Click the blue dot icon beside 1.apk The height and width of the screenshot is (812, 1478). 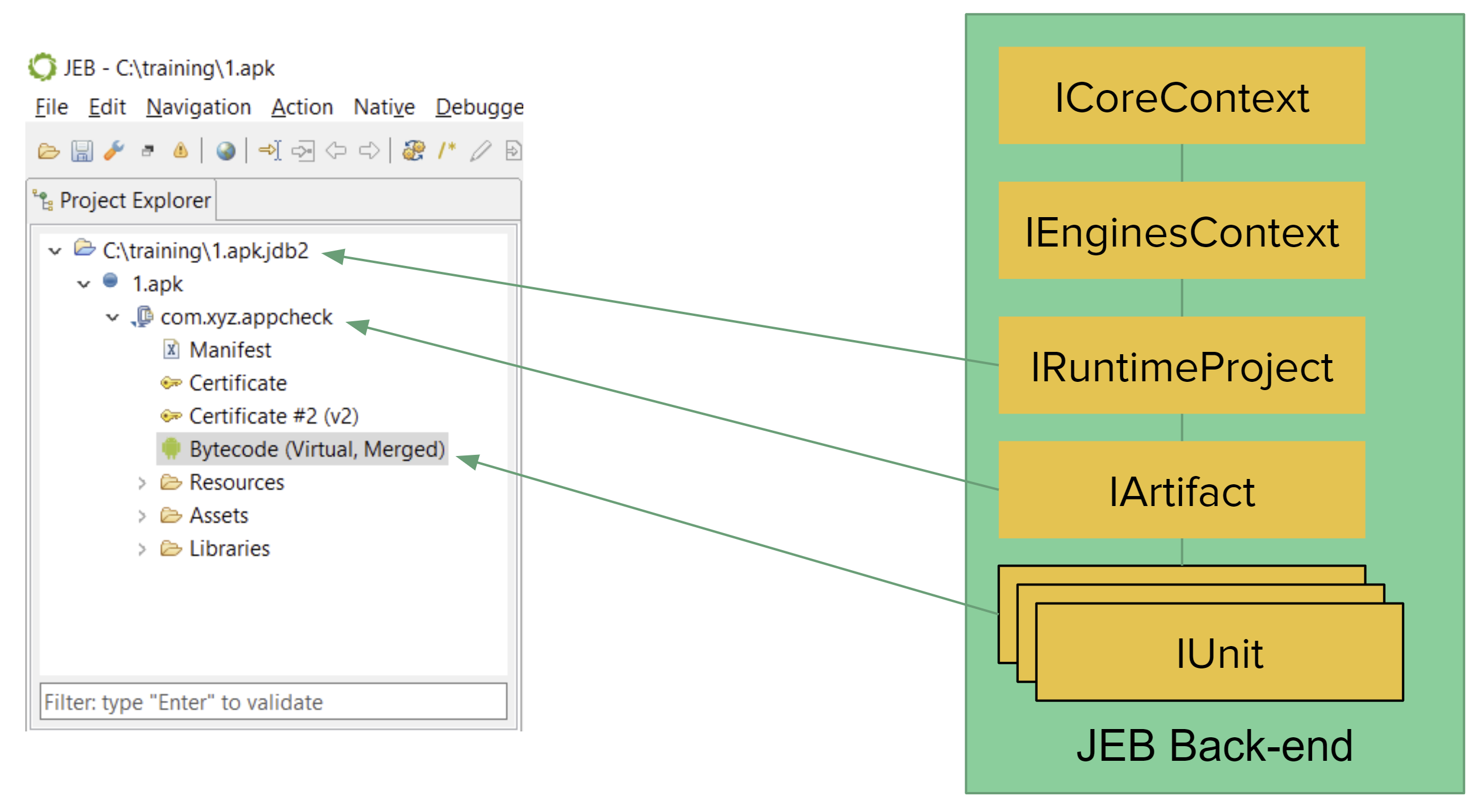tap(111, 281)
